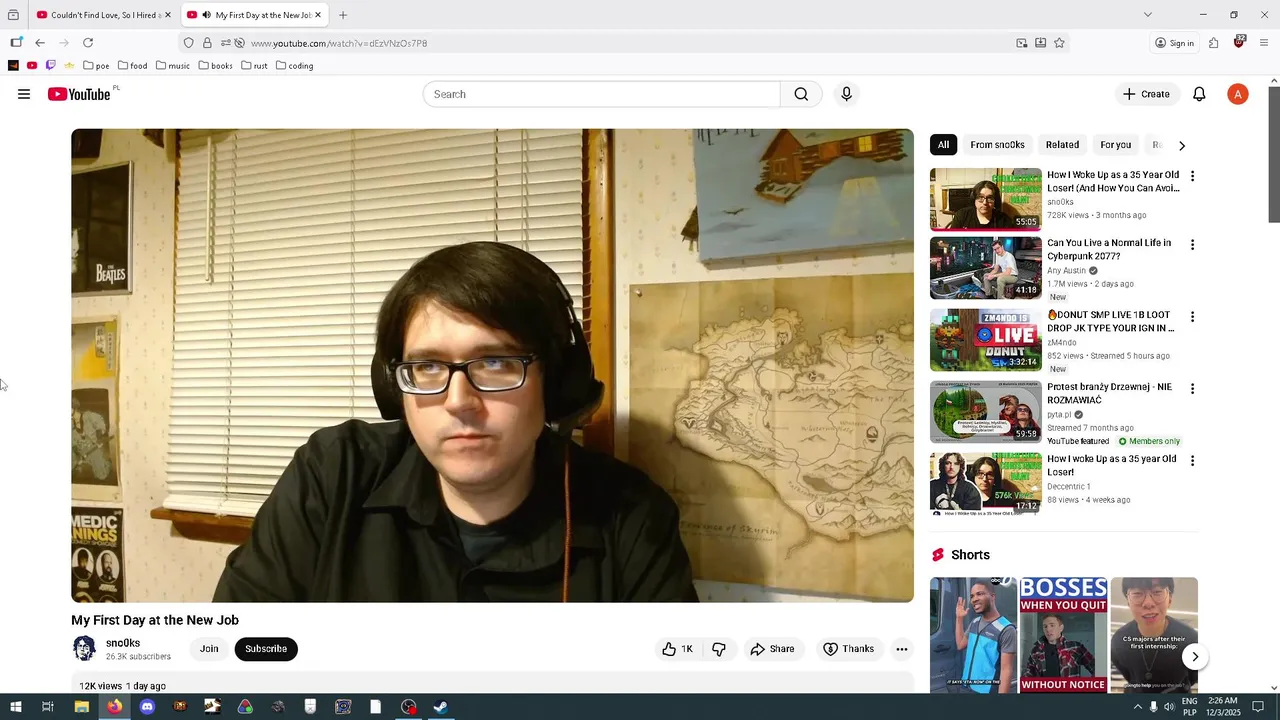Open options for Cyberpunk 2077 video
Image resolution: width=1280 pixels, height=720 pixels.
click(1192, 244)
